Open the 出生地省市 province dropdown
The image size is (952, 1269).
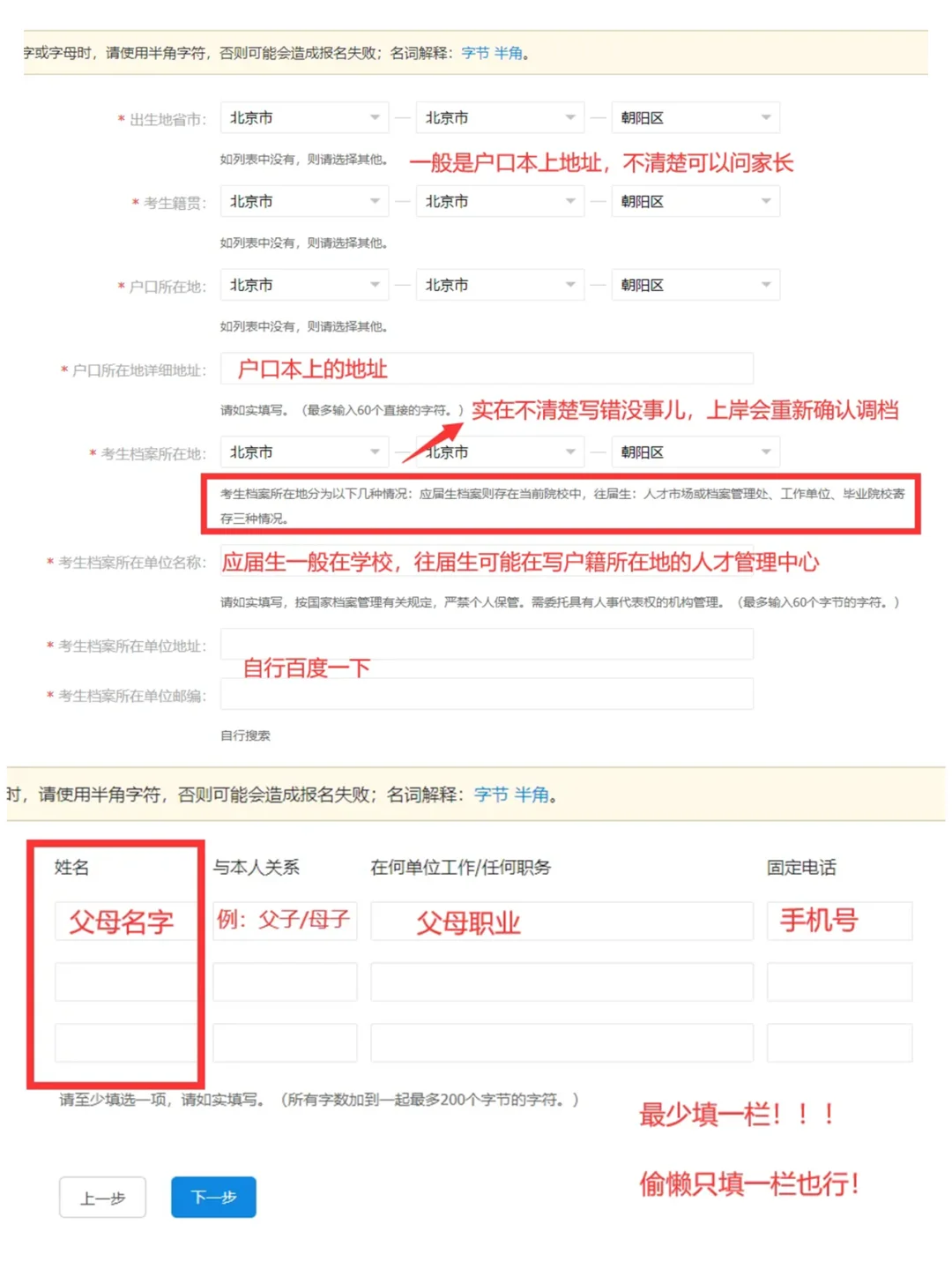(x=303, y=117)
